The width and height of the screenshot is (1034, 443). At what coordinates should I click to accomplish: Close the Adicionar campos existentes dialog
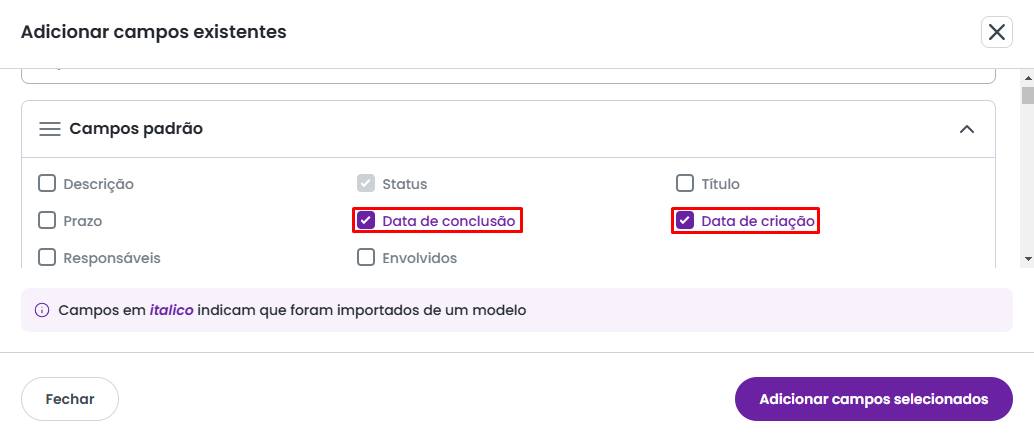997,32
